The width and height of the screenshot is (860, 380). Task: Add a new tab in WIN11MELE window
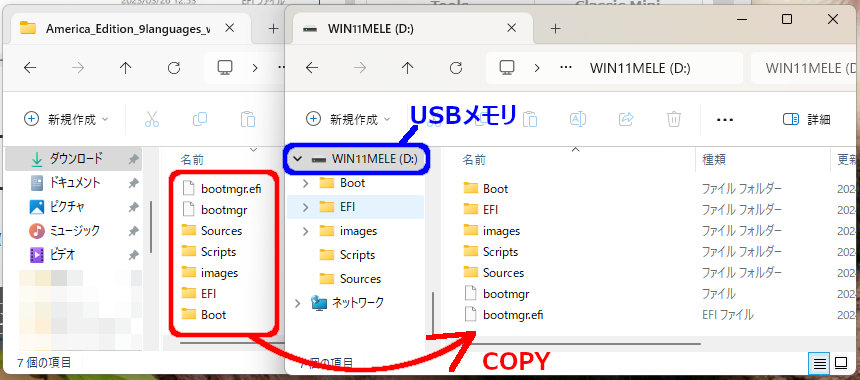coord(555,29)
